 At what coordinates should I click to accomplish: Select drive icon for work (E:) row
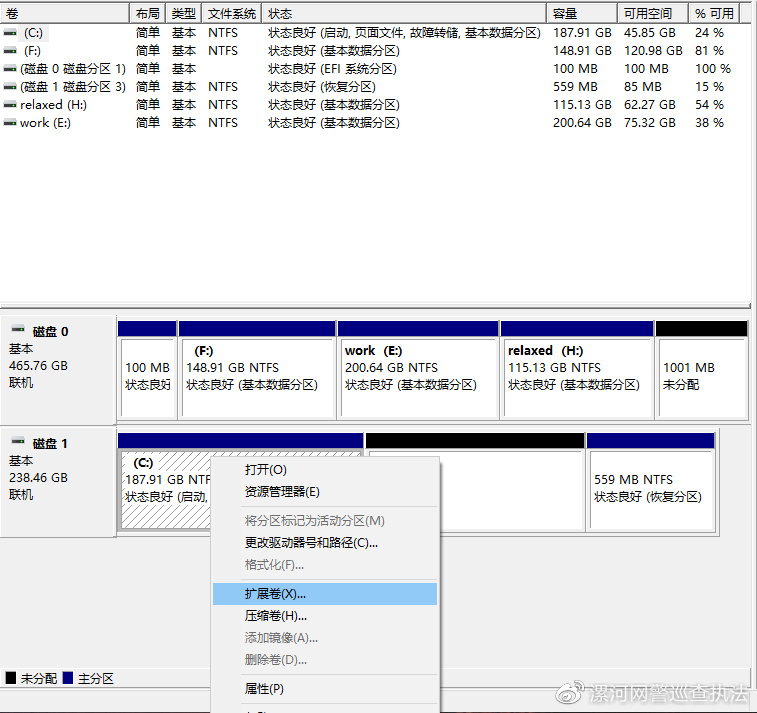pos(11,123)
